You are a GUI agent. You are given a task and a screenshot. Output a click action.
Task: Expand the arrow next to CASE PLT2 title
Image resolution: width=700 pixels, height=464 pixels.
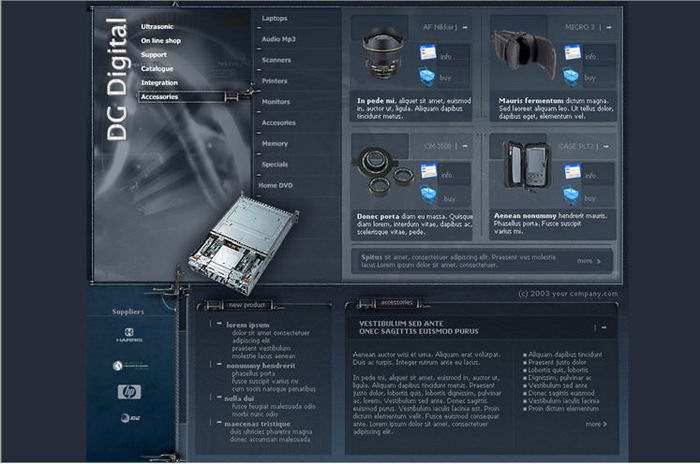pos(608,146)
